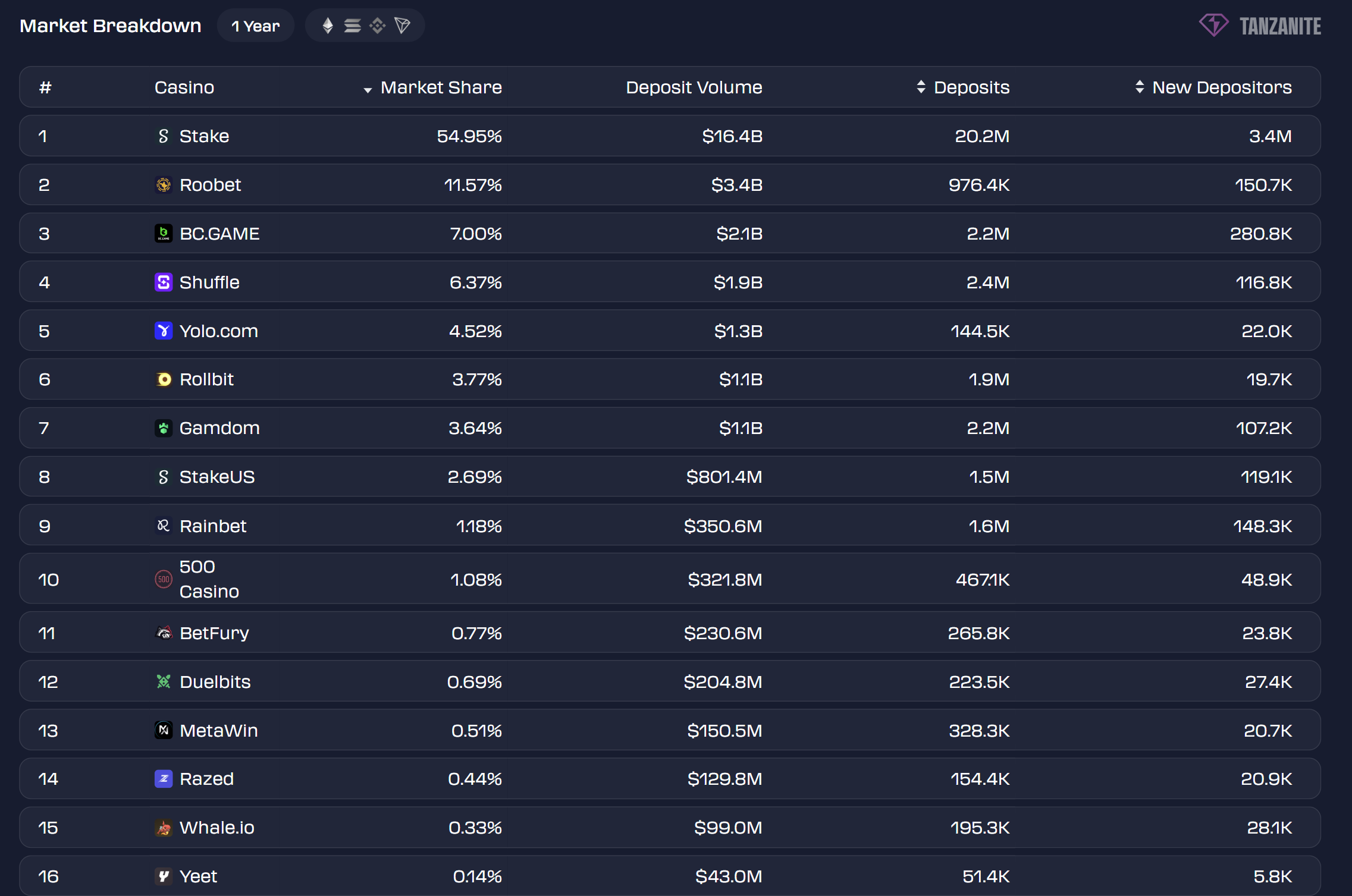This screenshot has width=1352, height=896.
Task: Open the BC.GAME casino name link
Action: pyautogui.click(x=219, y=234)
